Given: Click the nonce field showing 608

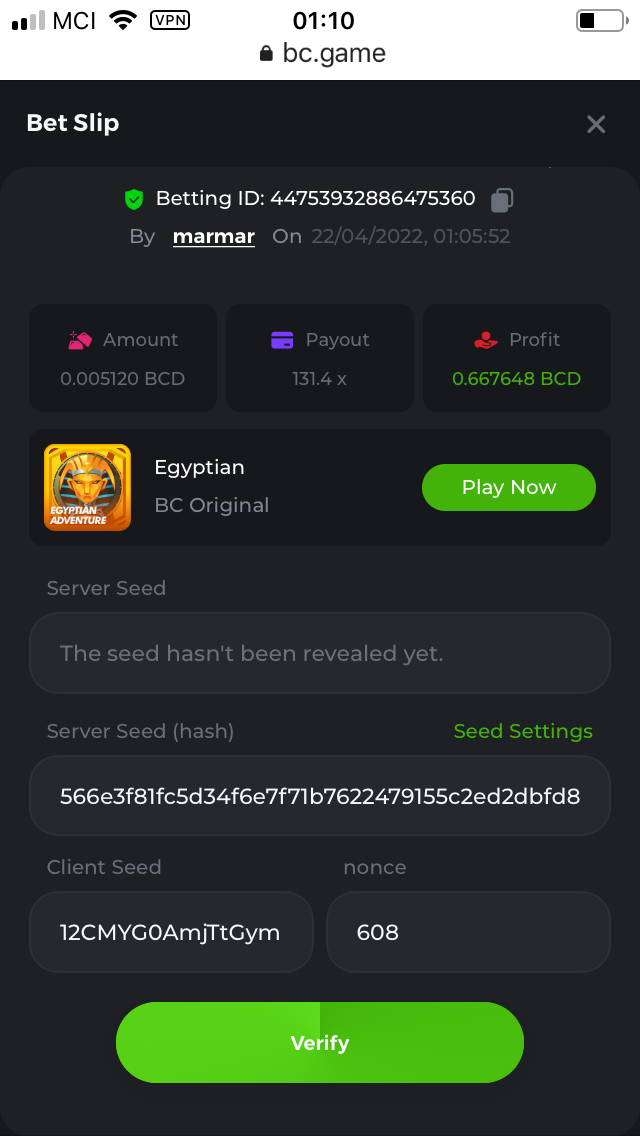Looking at the screenshot, I should 468,932.
